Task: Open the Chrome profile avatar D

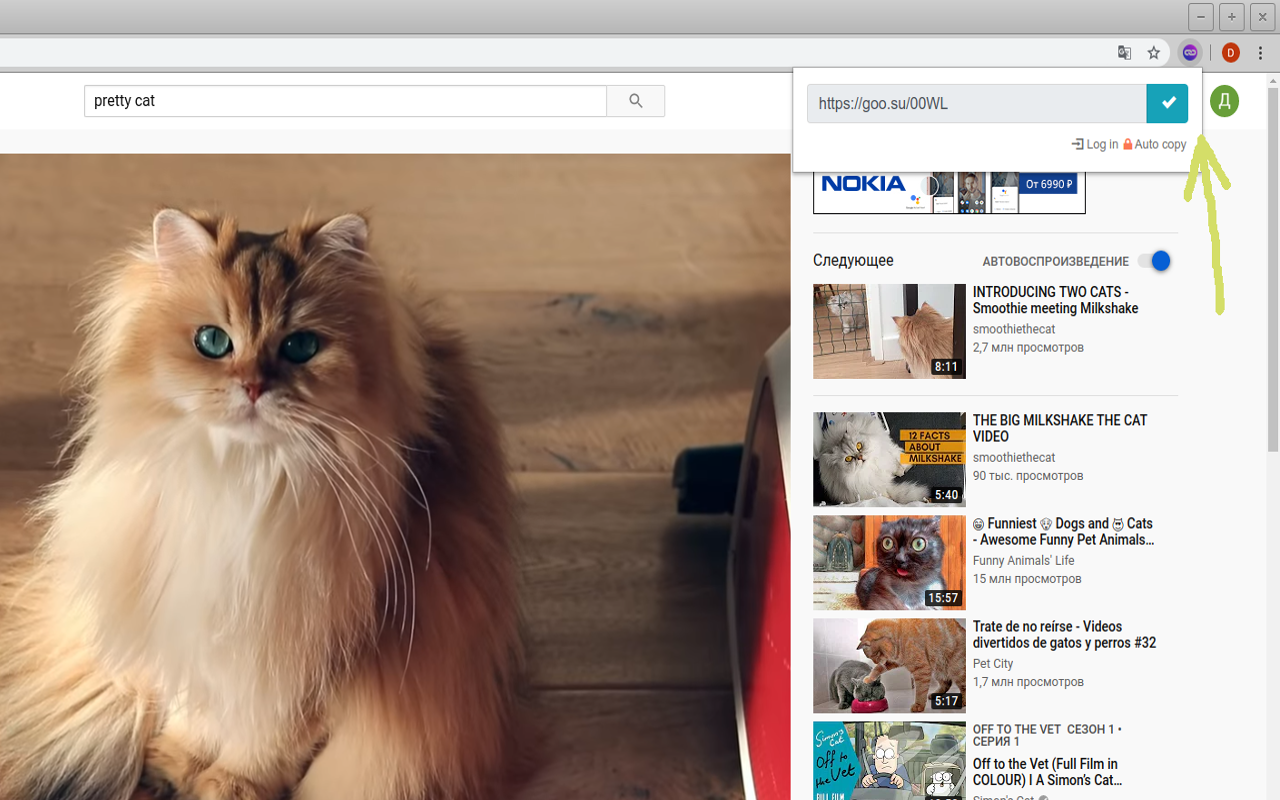Action: (x=1231, y=53)
